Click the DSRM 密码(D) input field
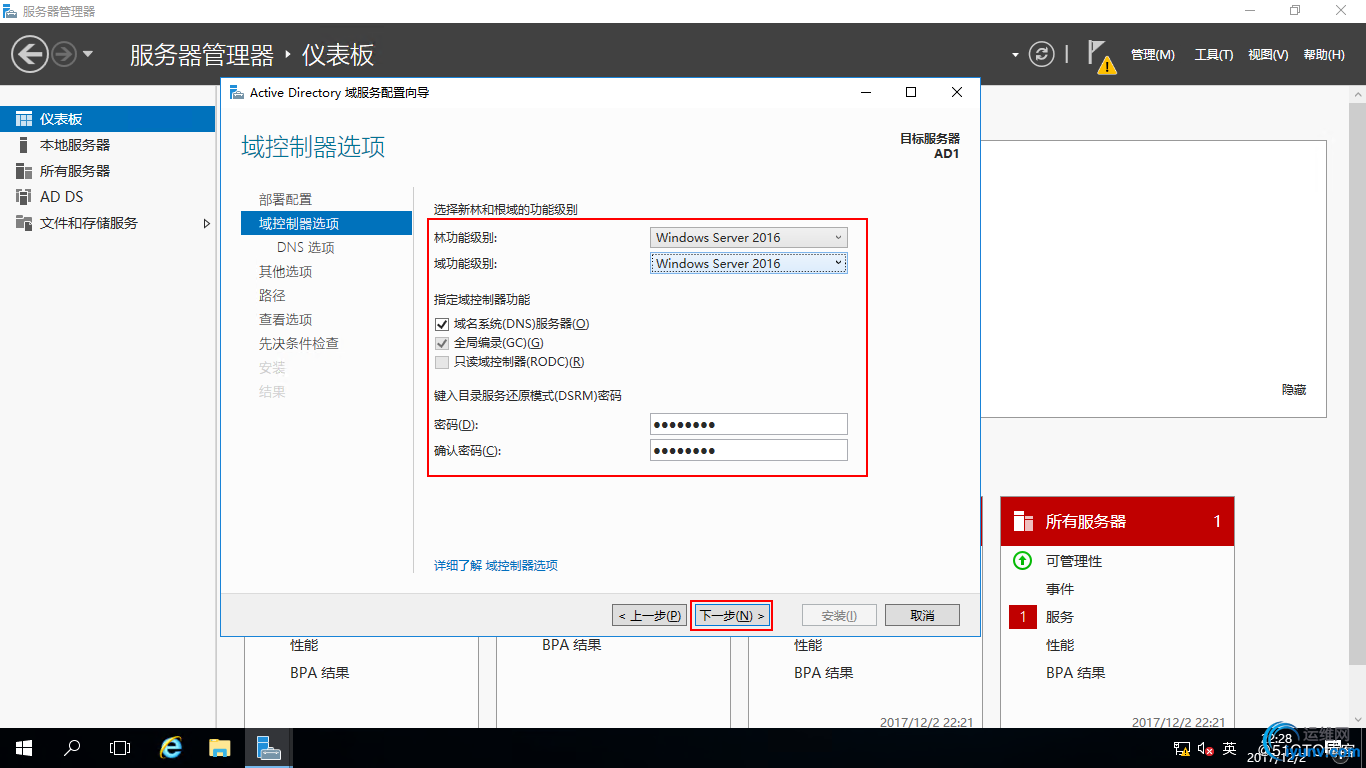Image resolution: width=1366 pixels, height=768 pixels. tap(749, 424)
